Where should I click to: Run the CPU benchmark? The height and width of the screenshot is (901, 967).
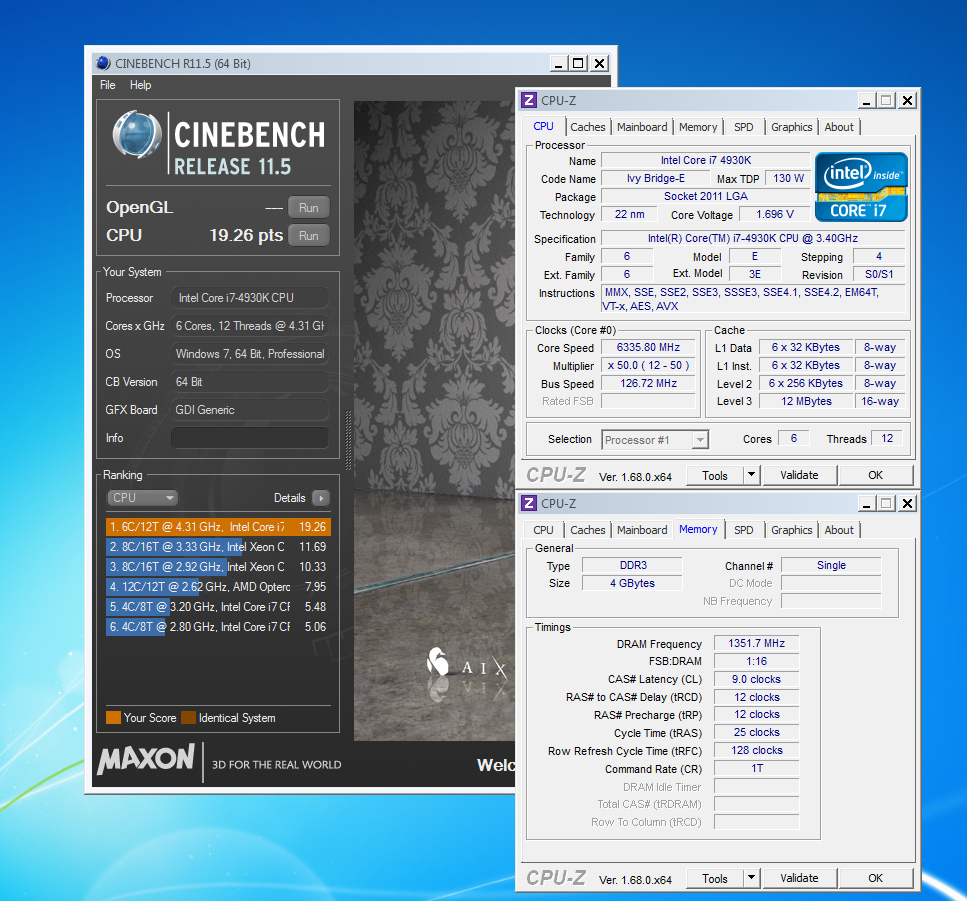click(x=308, y=236)
